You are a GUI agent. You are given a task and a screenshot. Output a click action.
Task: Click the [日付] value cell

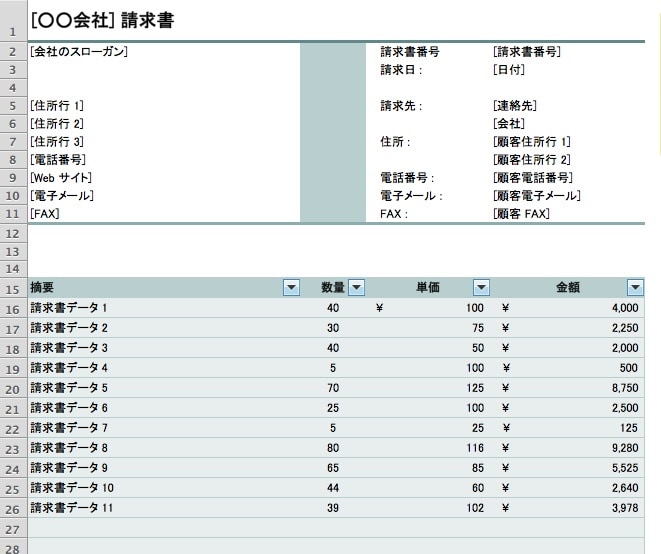coord(509,70)
